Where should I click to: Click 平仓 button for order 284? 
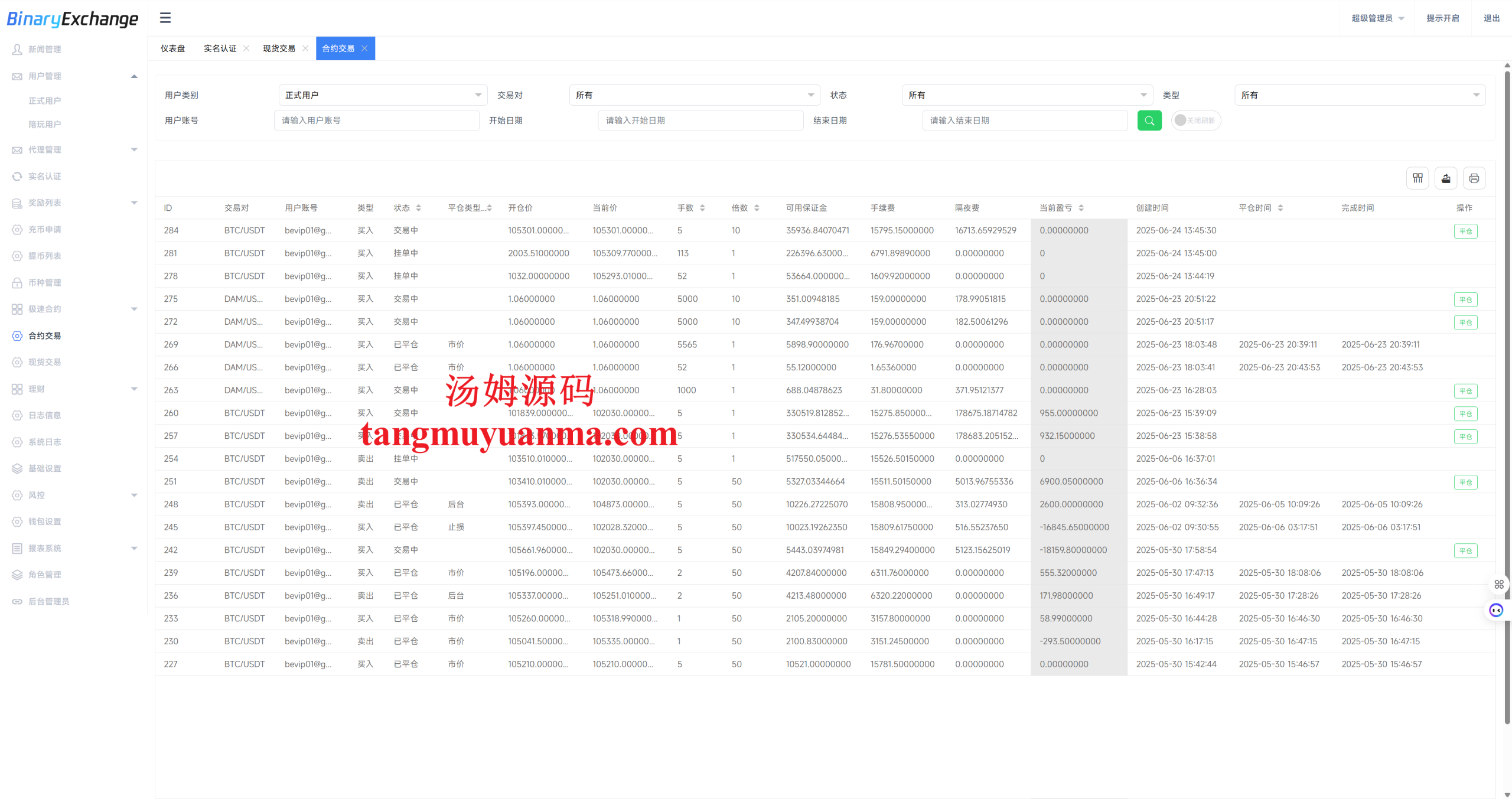(1465, 231)
